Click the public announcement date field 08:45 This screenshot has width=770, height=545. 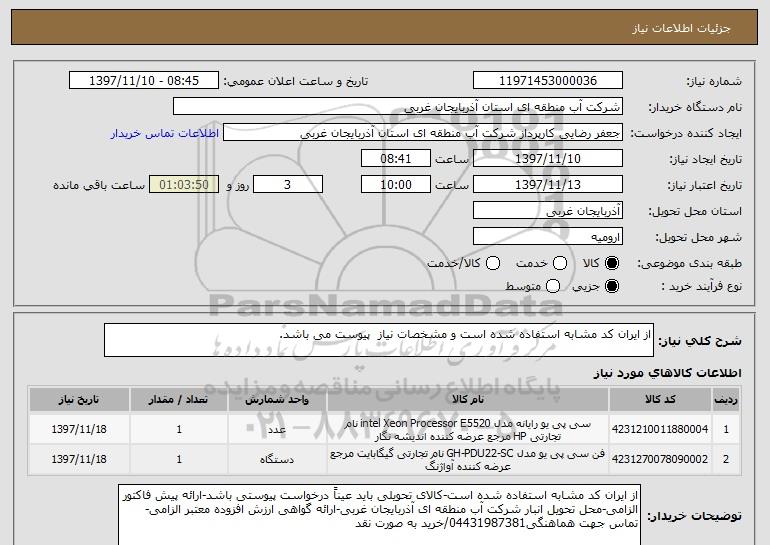(x=144, y=81)
